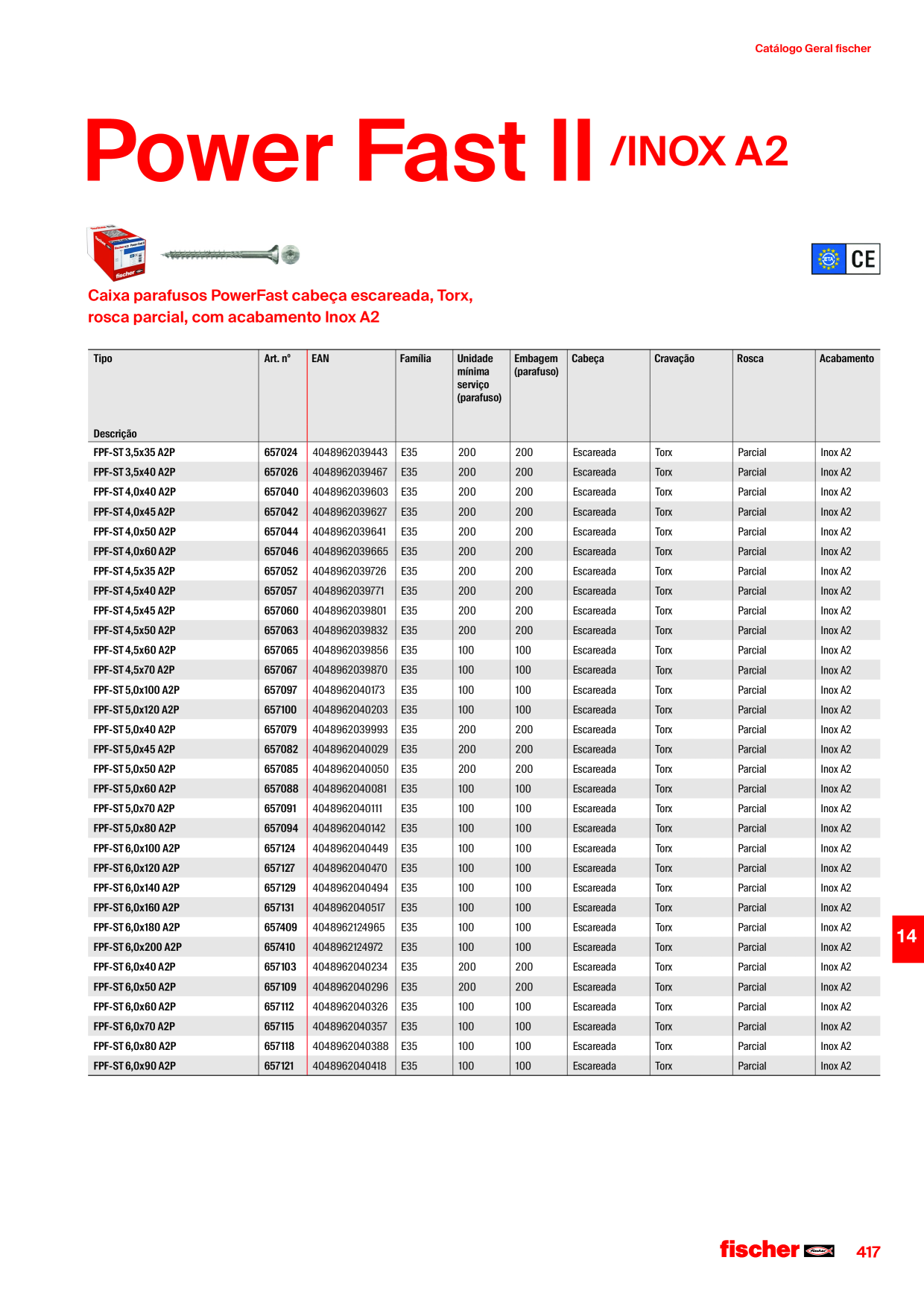924x1307 pixels.
Task: Select row 'FPF-ST 3,5x40 A2P'
Action: tap(484, 472)
